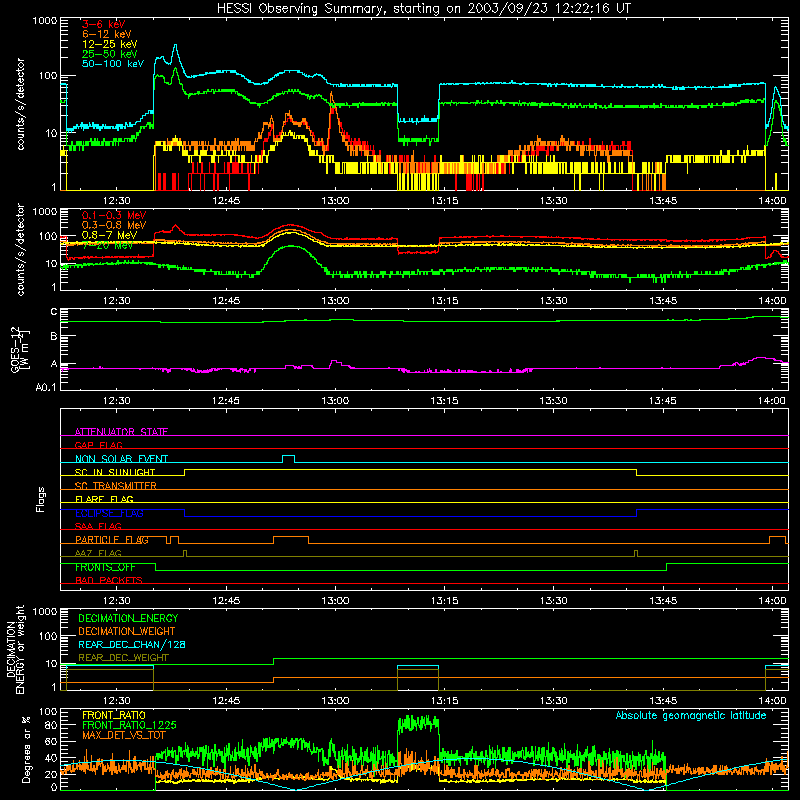Click the 'SC_TRANSMITTER' flag label
The width and height of the screenshot is (800, 800).
coord(116,485)
